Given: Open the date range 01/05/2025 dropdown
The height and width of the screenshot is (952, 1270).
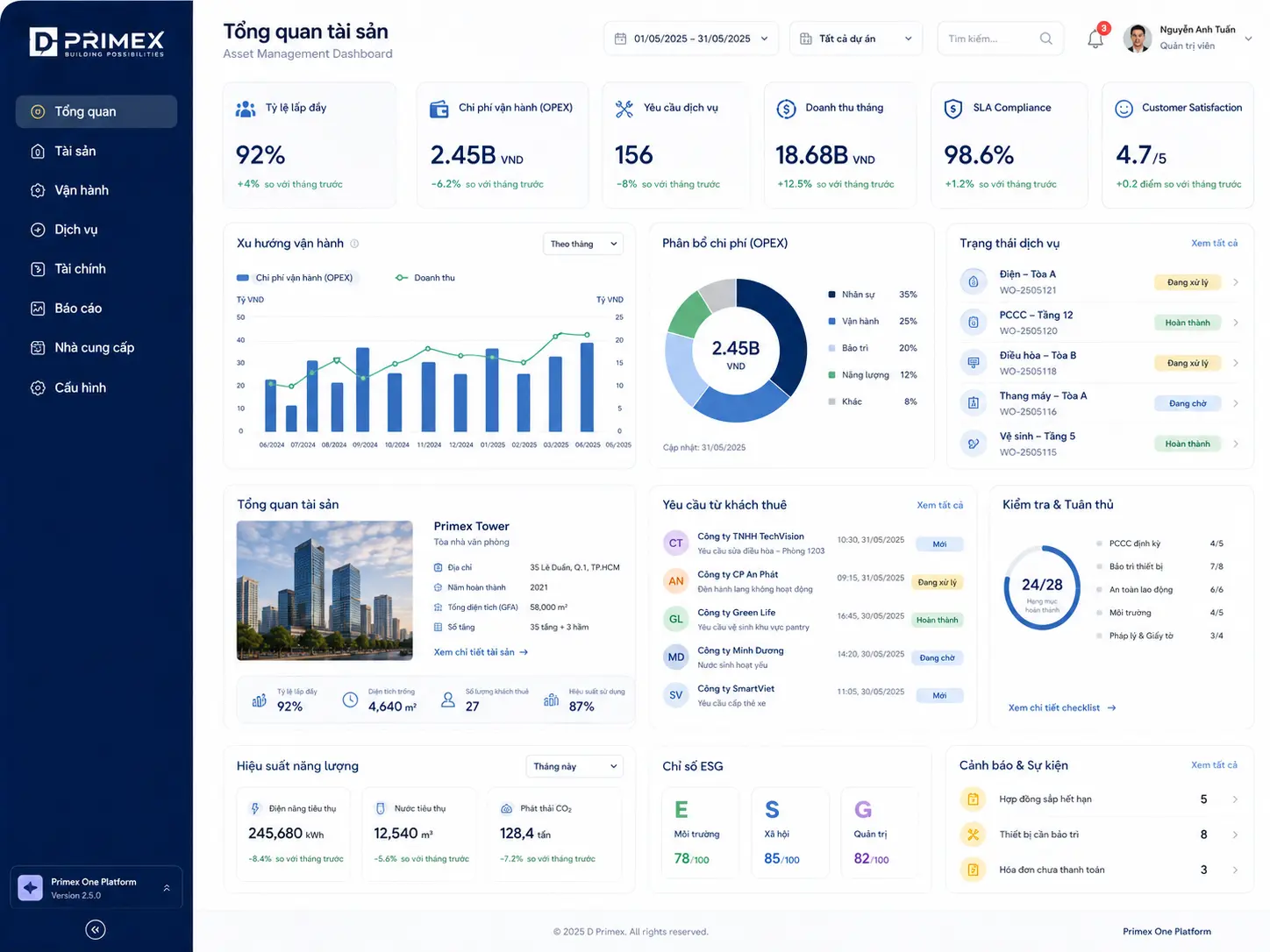Looking at the screenshot, I should tap(691, 39).
